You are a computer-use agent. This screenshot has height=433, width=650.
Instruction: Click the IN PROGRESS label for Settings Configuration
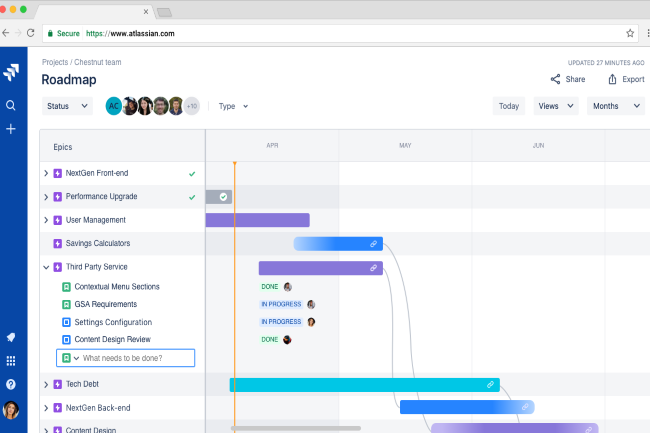(x=281, y=322)
